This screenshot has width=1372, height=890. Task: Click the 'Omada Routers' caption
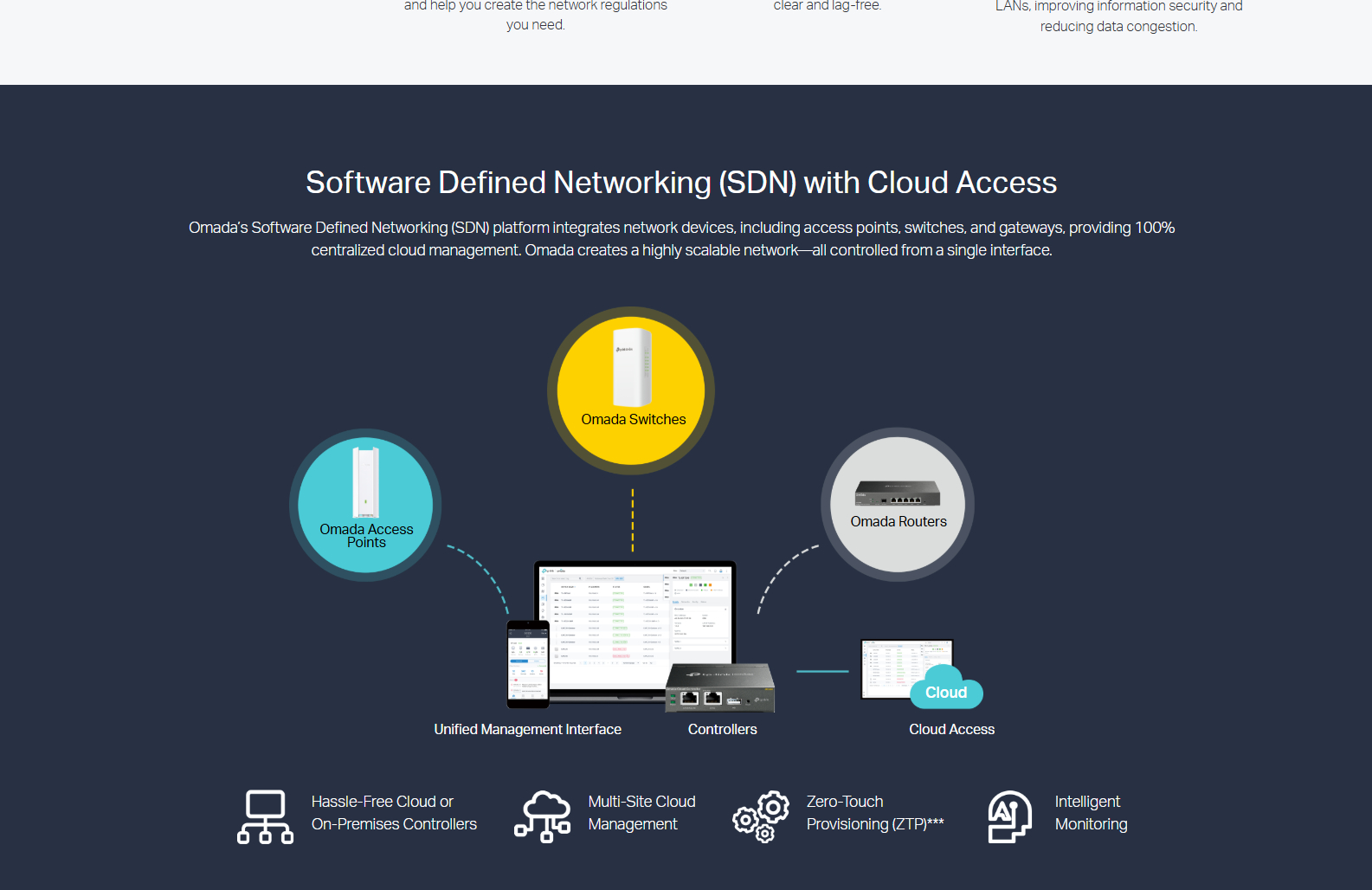coord(899,521)
